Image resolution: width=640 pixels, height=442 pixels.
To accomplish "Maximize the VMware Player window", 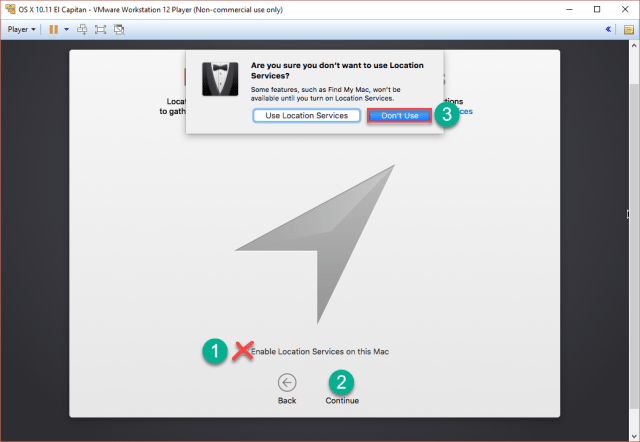I will (x=597, y=9).
